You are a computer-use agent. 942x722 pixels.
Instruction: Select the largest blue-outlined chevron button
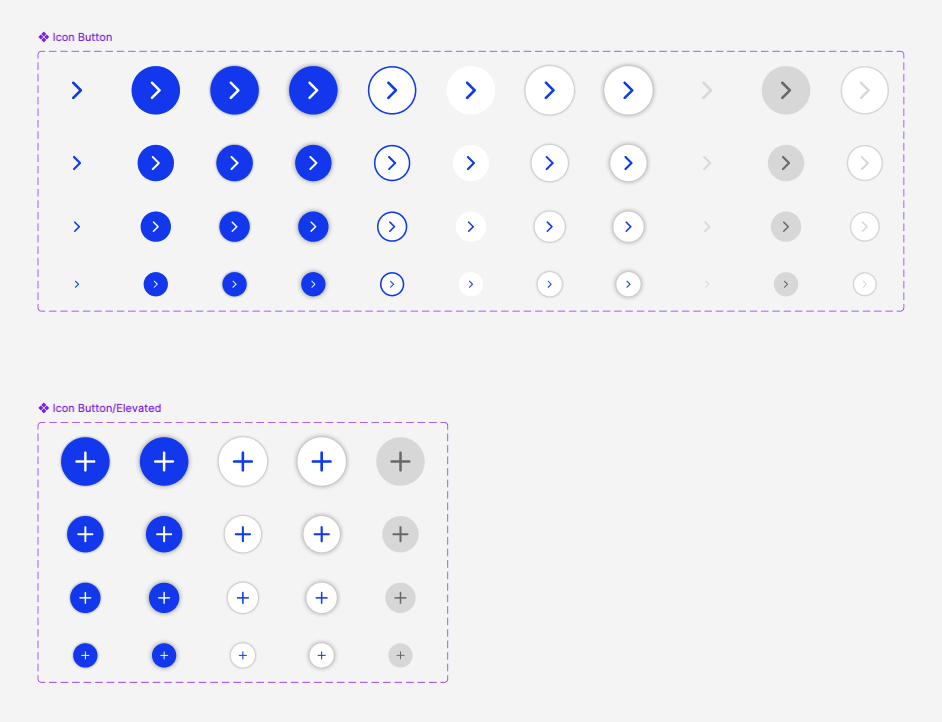click(392, 91)
